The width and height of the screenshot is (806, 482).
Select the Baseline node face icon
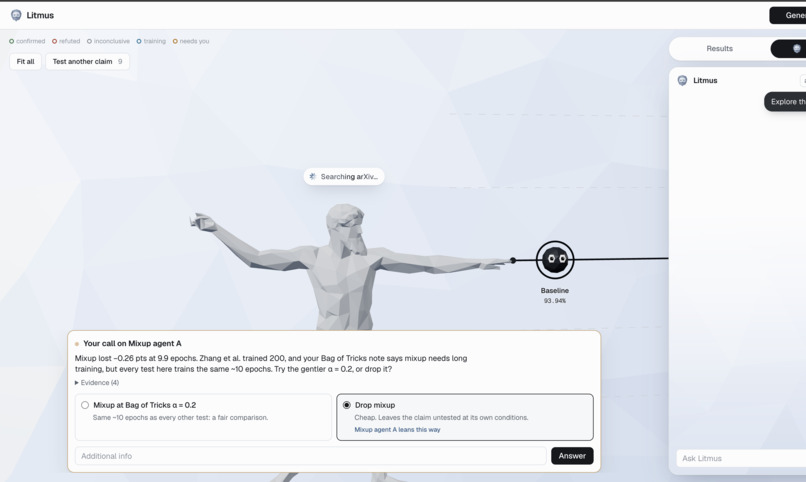[555, 259]
